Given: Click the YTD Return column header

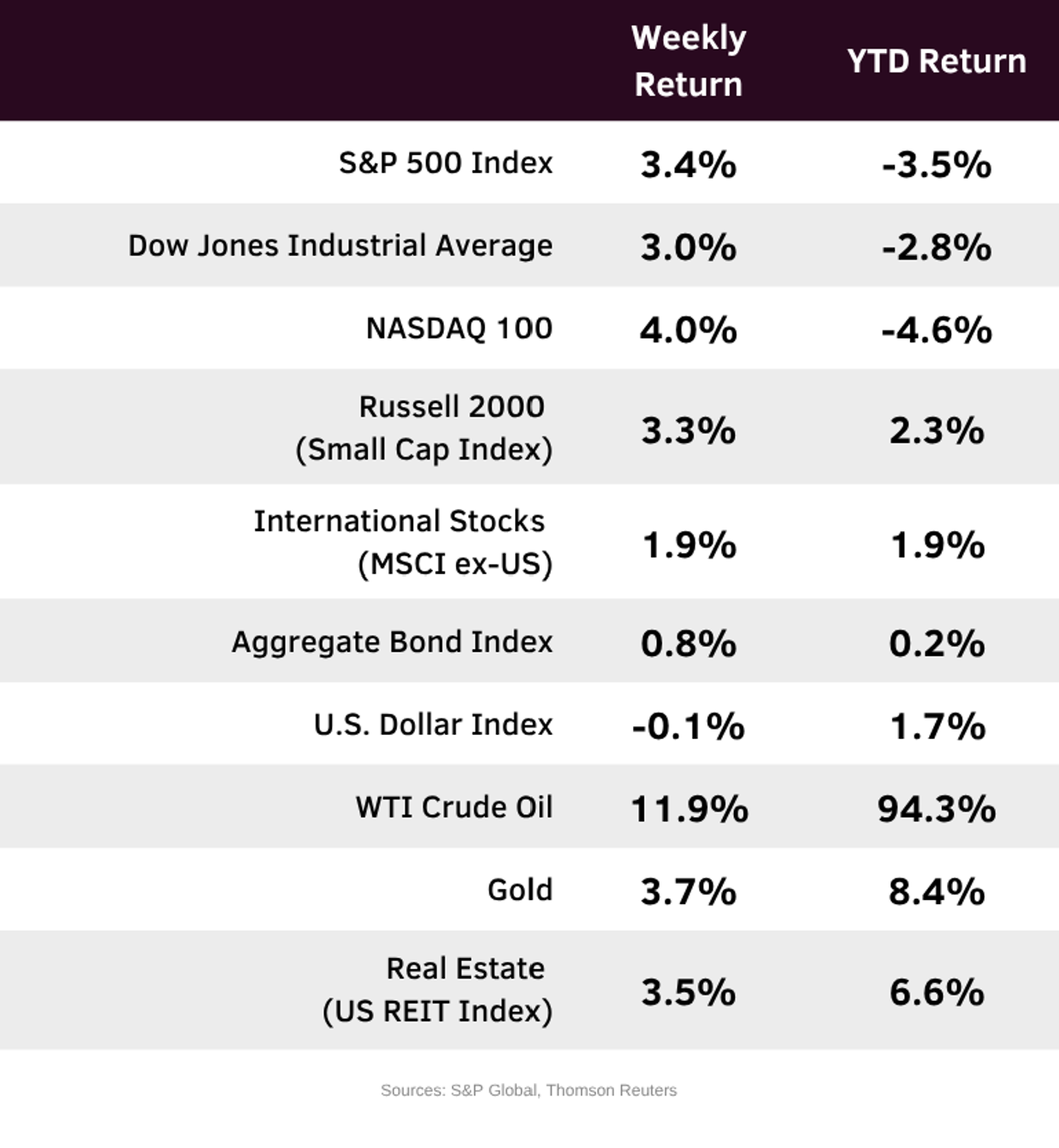Looking at the screenshot, I should 937,62.
